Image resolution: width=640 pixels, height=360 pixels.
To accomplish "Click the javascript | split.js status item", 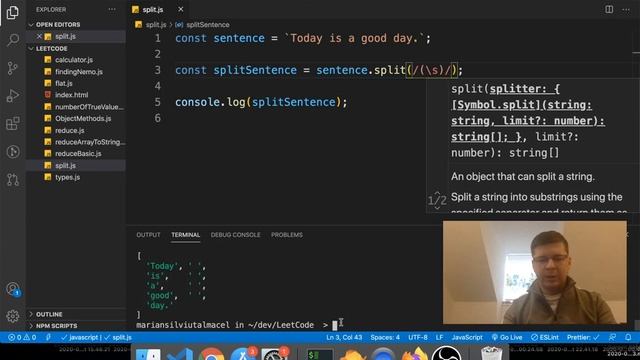I will [x=96, y=338].
